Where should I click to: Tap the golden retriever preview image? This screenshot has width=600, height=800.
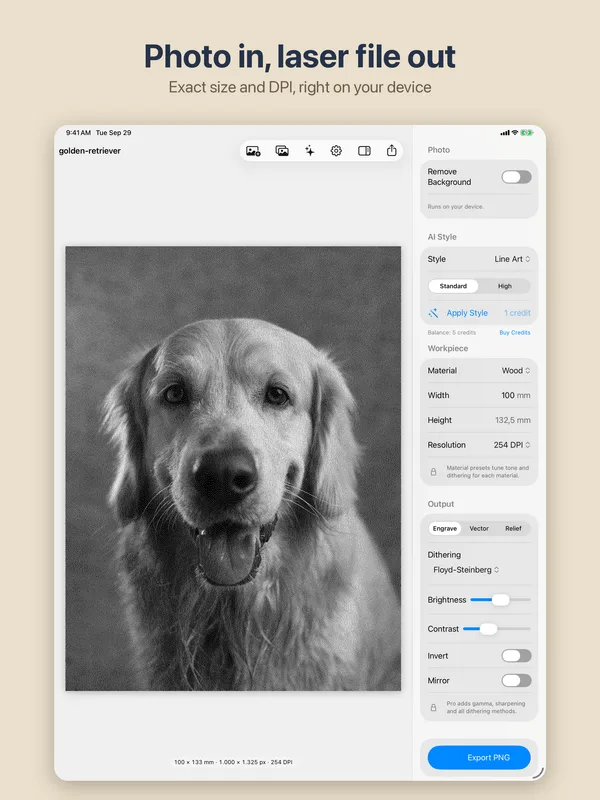click(x=233, y=468)
